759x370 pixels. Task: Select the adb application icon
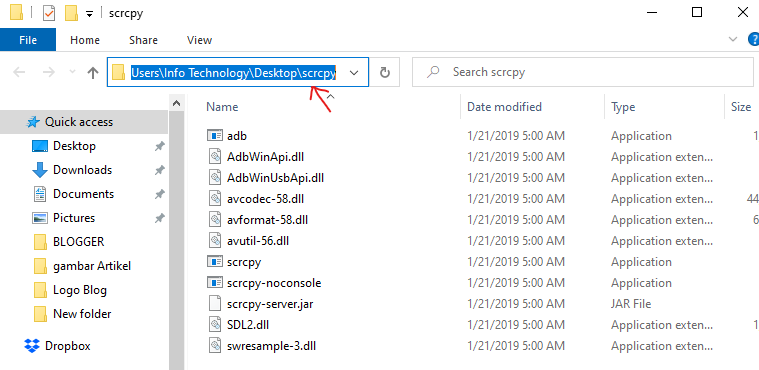[214, 136]
